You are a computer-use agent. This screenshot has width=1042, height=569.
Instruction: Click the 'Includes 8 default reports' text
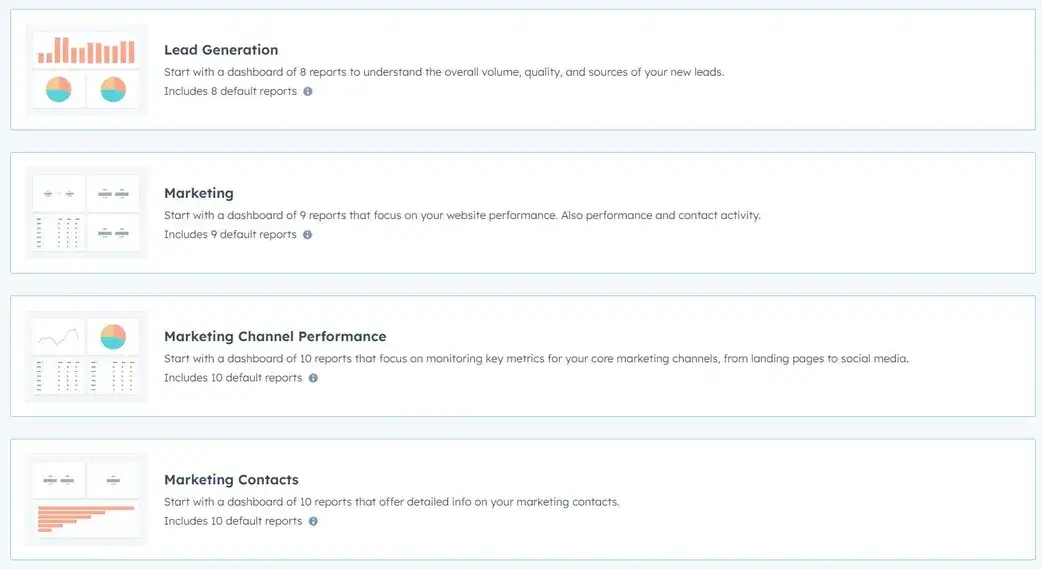pyautogui.click(x=230, y=91)
